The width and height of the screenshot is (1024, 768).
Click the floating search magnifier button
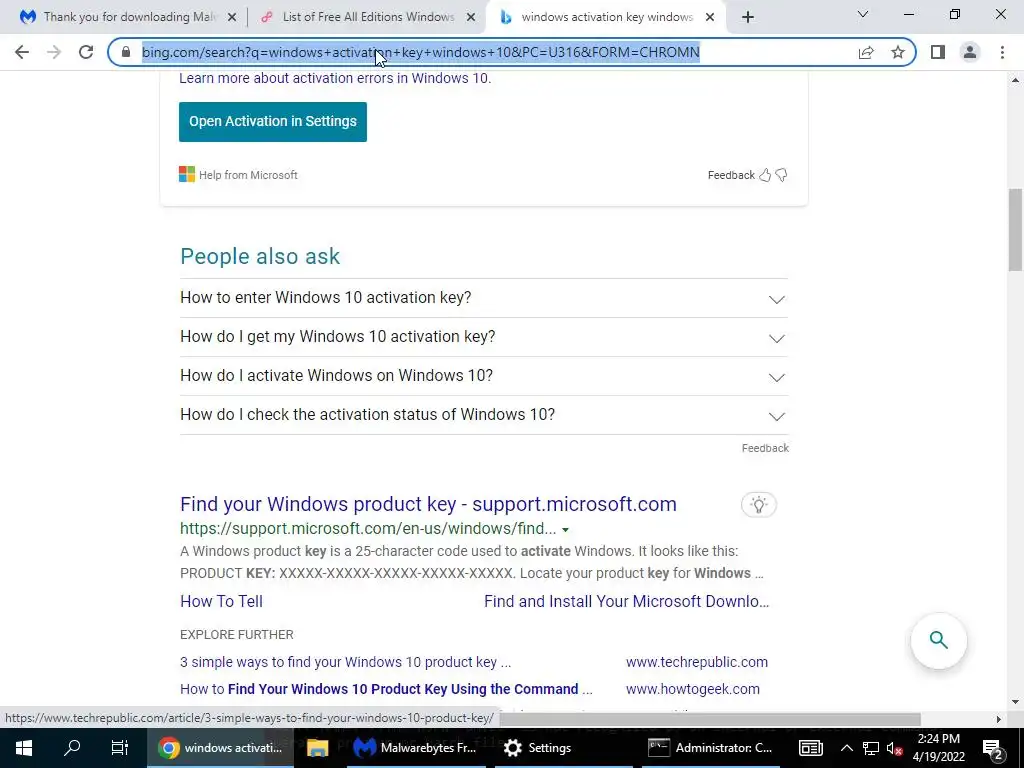938,640
